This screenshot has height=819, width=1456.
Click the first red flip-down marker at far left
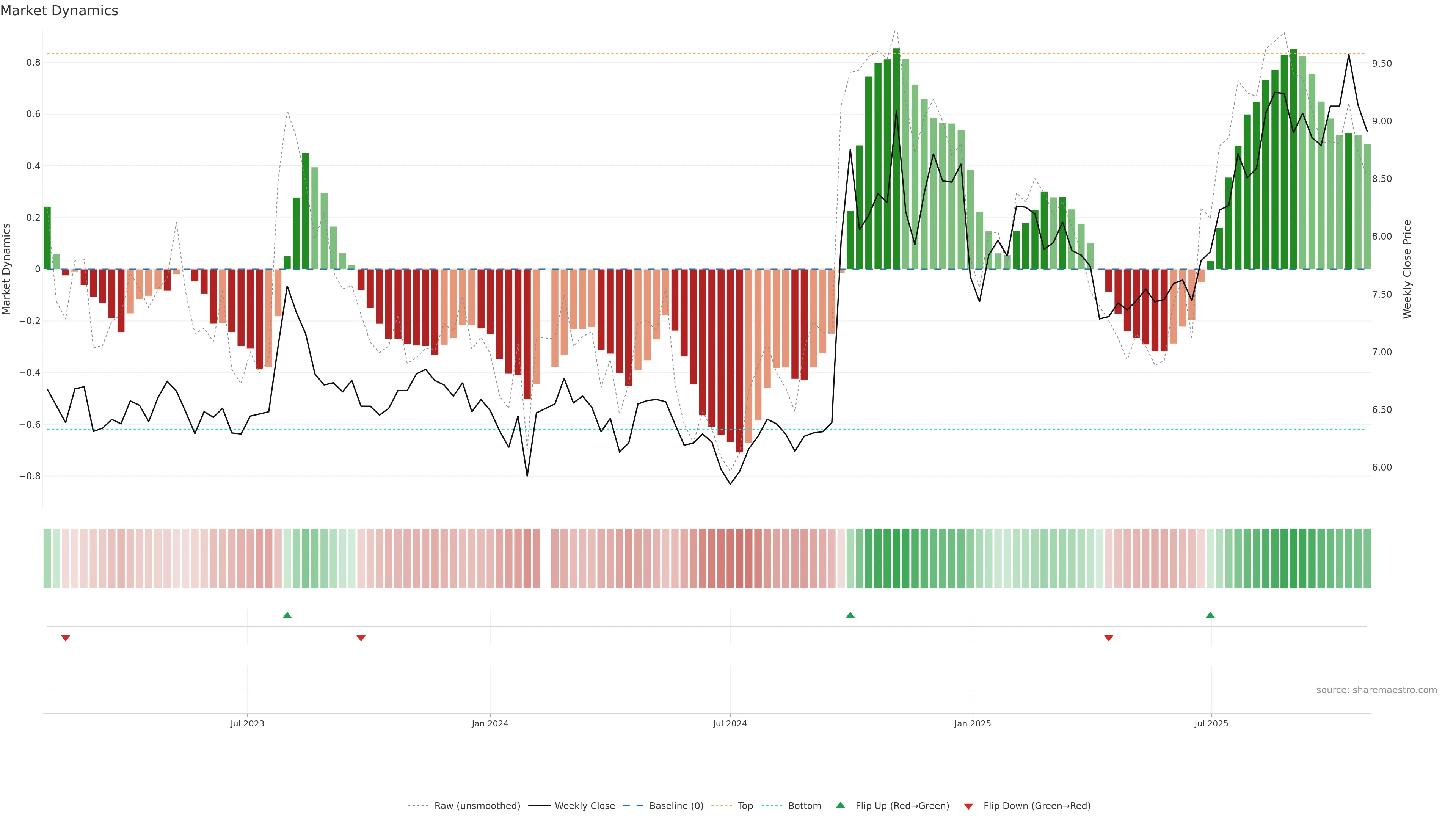pyautogui.click(x=66, y=638)
